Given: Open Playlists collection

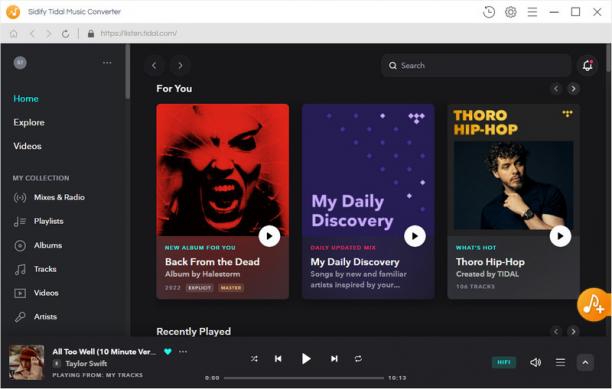Looking at the screenshot, I should click(39, 221).
